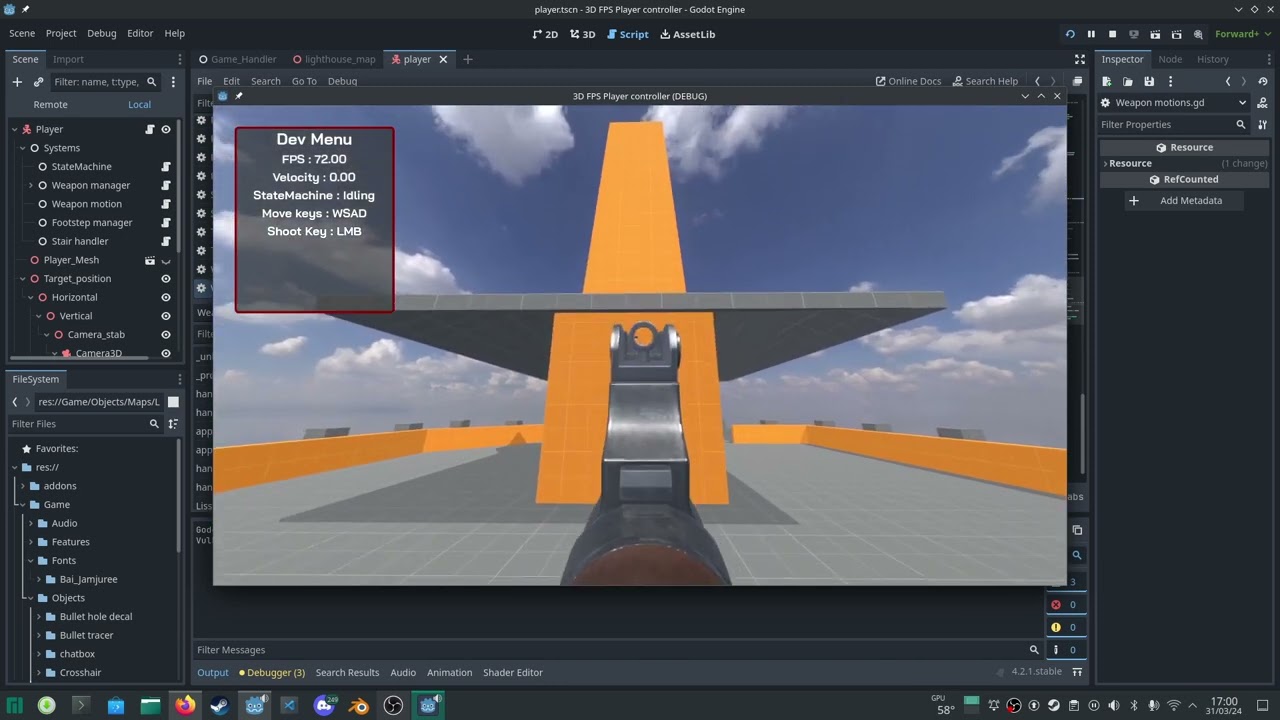The height and width of the screenshot is (720, 1280).
Task: Click the floating script editor window icon
Action: 1077,81
